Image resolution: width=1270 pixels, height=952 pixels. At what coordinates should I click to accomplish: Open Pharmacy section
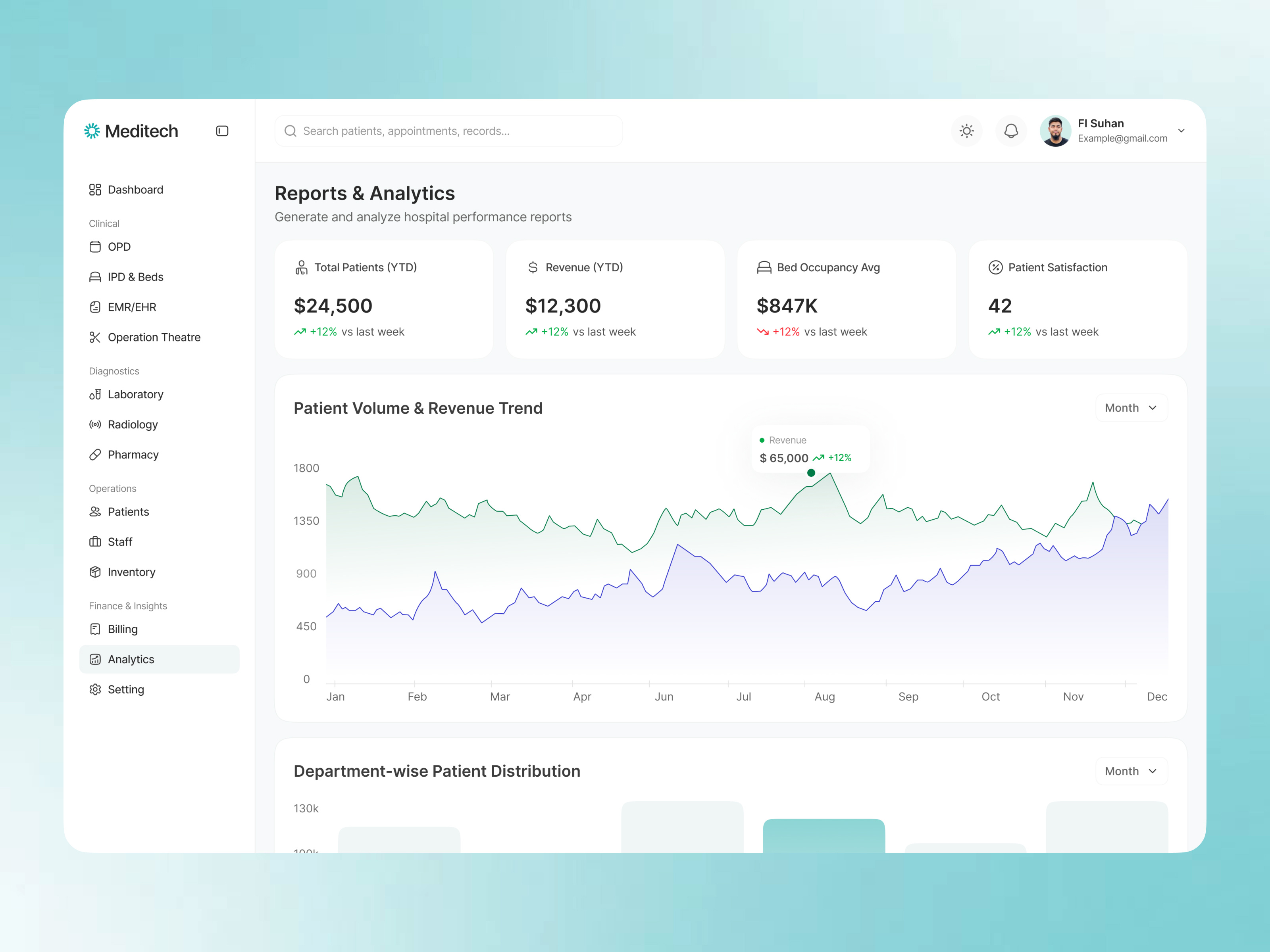(160, 455)
